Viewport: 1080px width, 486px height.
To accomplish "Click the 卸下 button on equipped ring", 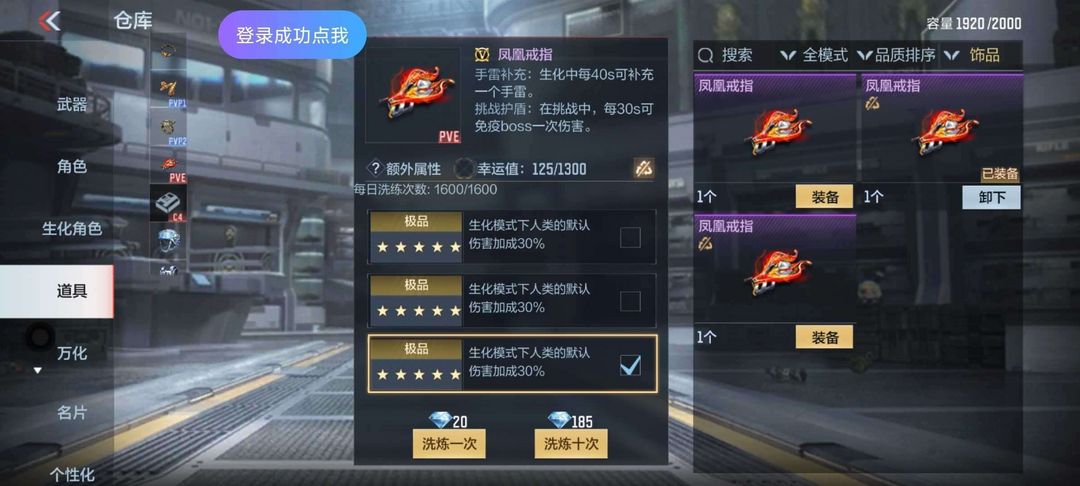I will pos(991,198).
